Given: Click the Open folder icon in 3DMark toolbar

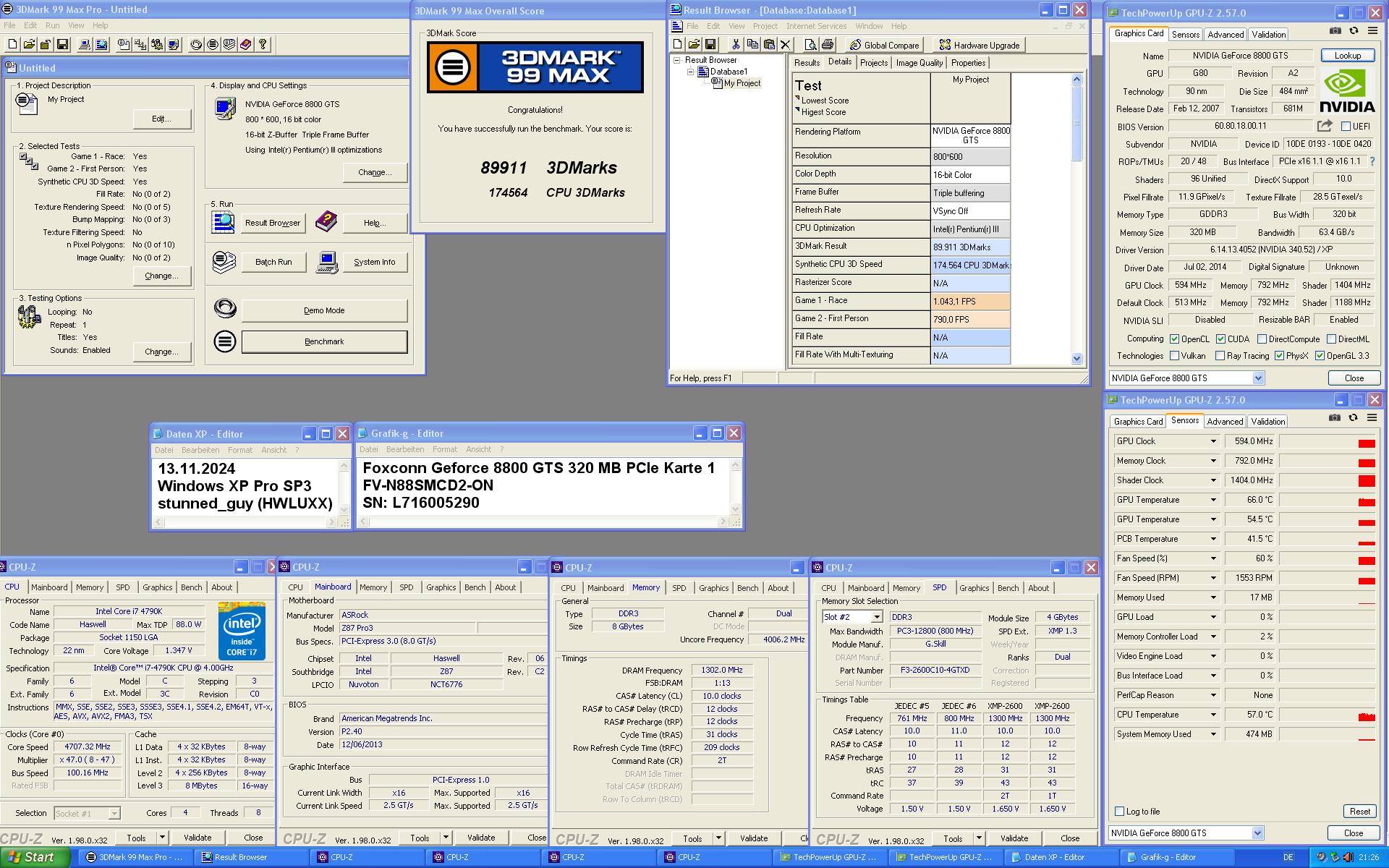Looking at the screenshot, I should click(29, 44).
